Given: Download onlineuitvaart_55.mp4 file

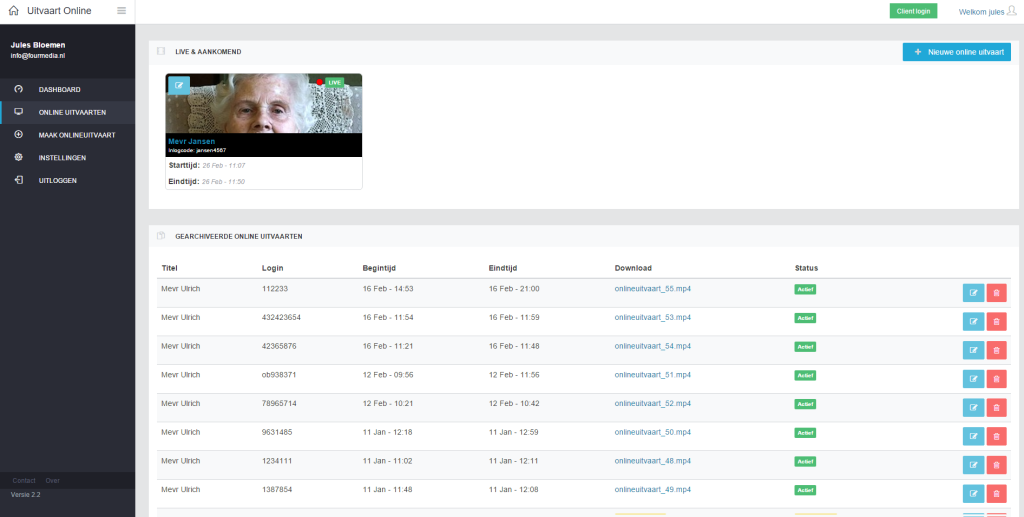Looking at the screenshot, I should pyautogui.click(x=652, y=288).
